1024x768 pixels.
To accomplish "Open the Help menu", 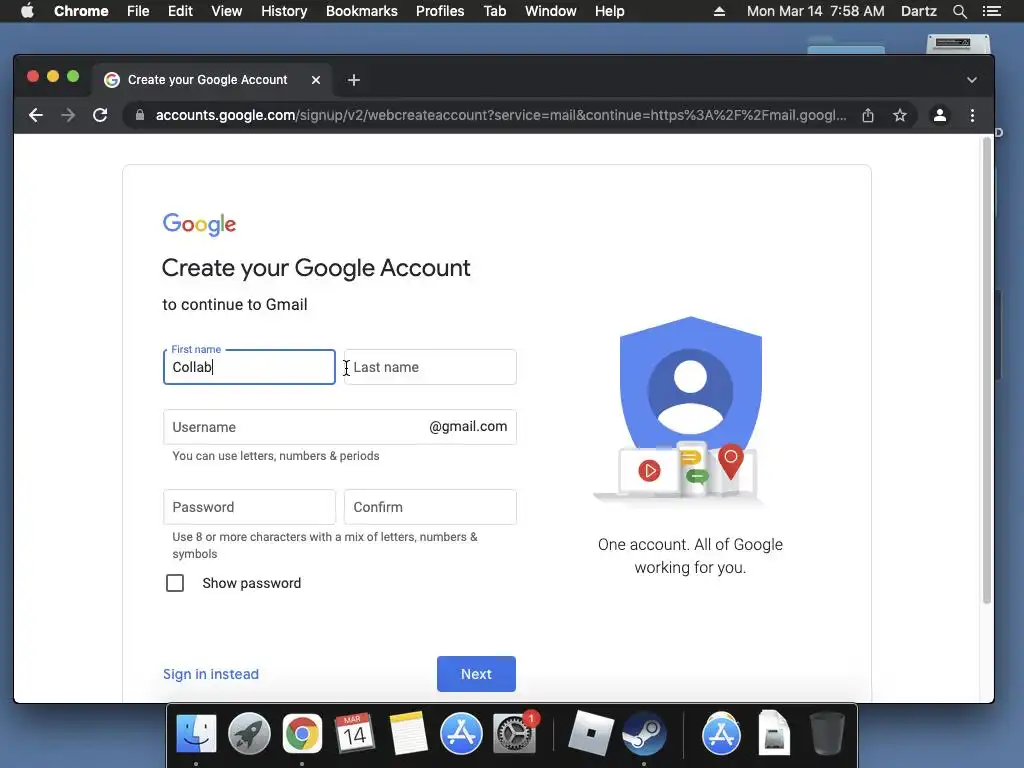I will coord(609,11).
